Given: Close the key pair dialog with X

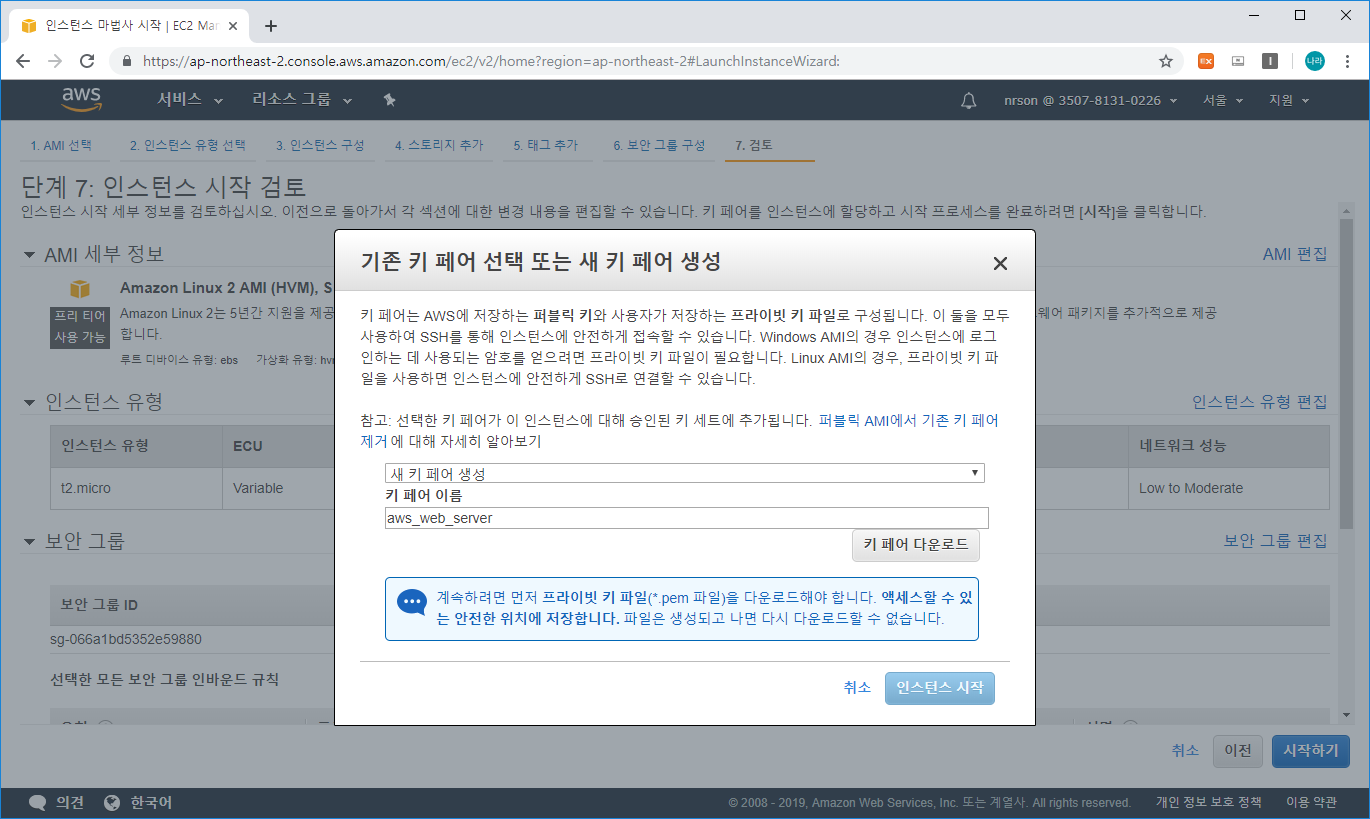Looking at the screenshot, I should [x=999, y=264].
